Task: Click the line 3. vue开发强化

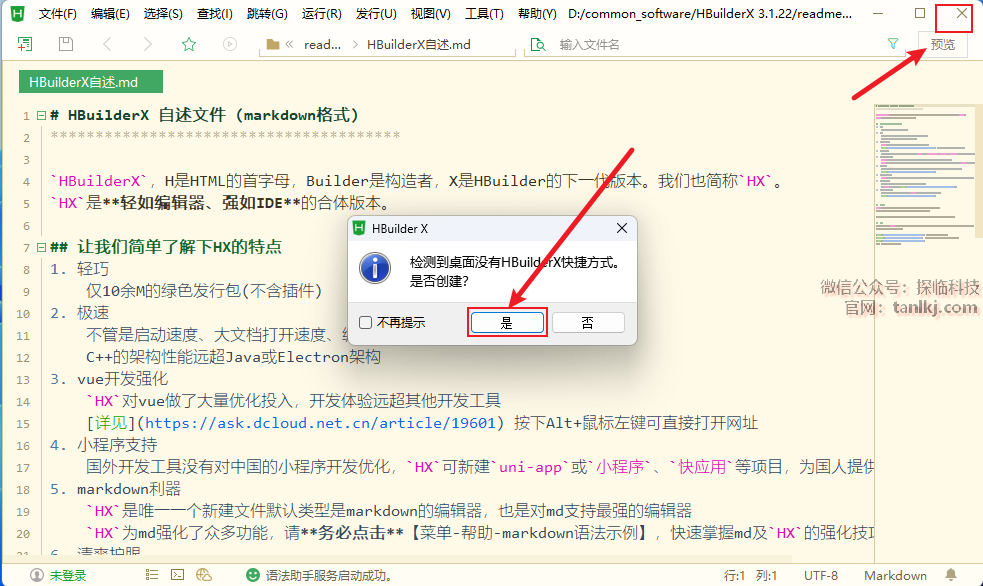Action: [x=109, y=379]
